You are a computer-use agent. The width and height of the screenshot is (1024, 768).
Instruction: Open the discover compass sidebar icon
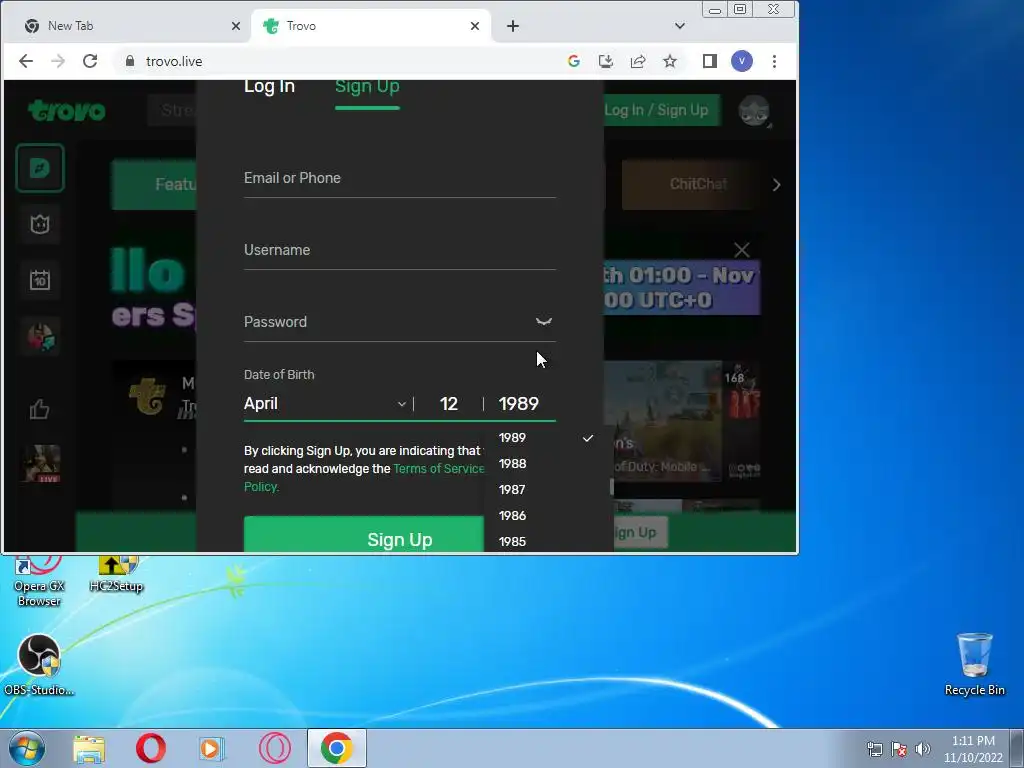pyautogui.click(x=40, y=168)
